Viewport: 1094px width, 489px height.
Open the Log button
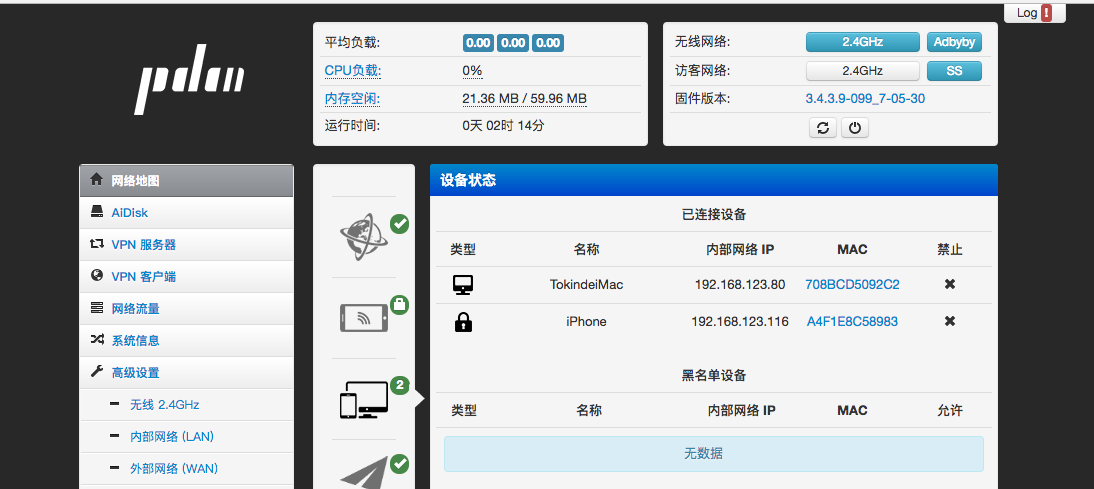(1033, 13)
